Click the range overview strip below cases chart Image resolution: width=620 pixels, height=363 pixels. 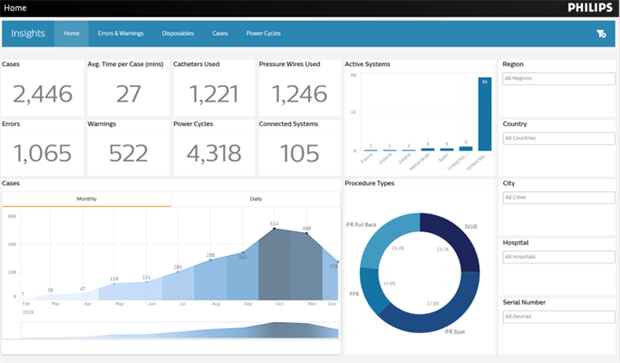pyautogui.click(x=180, y=330)
